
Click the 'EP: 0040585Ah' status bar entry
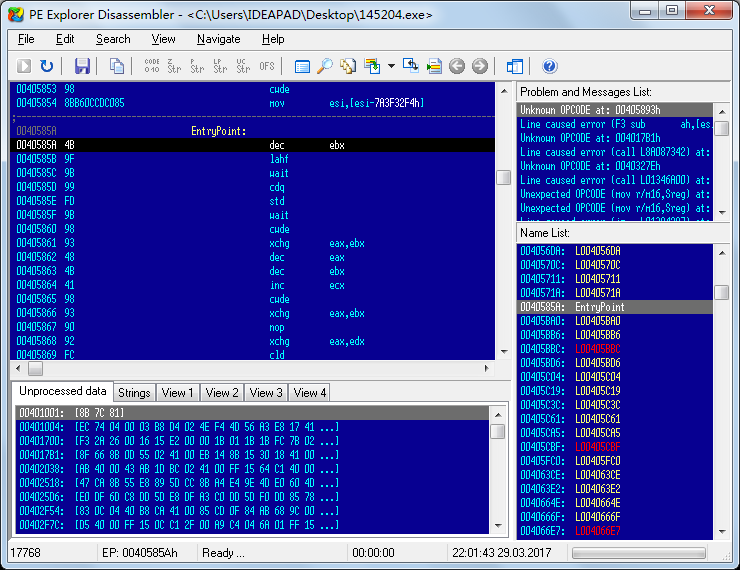pos(140,553)
